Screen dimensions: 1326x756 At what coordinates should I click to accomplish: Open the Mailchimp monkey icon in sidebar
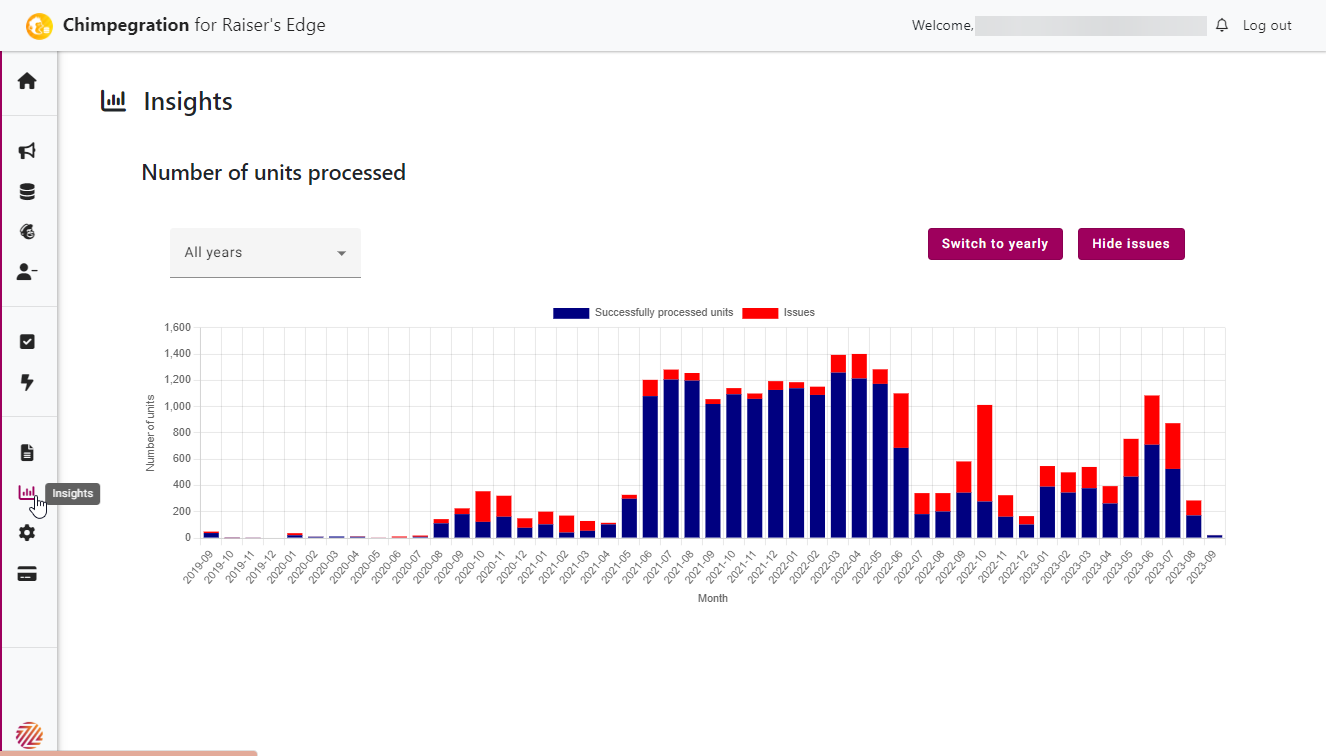point(27,232)
